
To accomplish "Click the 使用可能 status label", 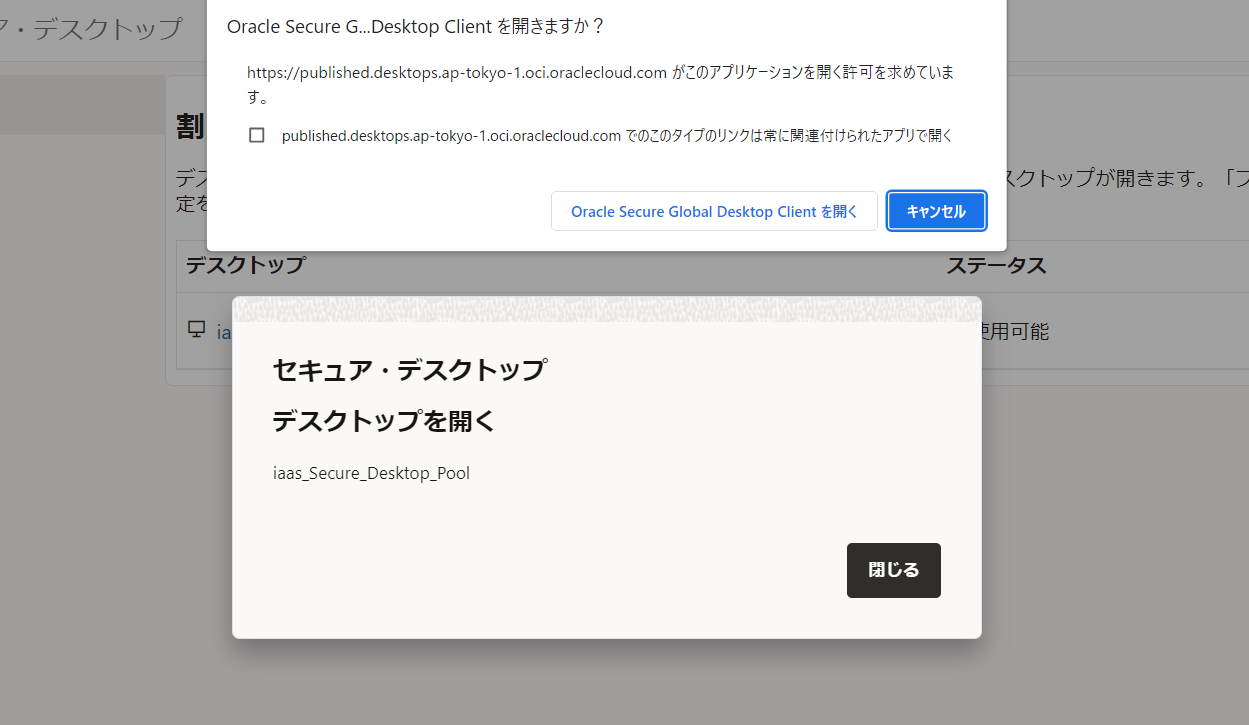I will coord(1014,331).
